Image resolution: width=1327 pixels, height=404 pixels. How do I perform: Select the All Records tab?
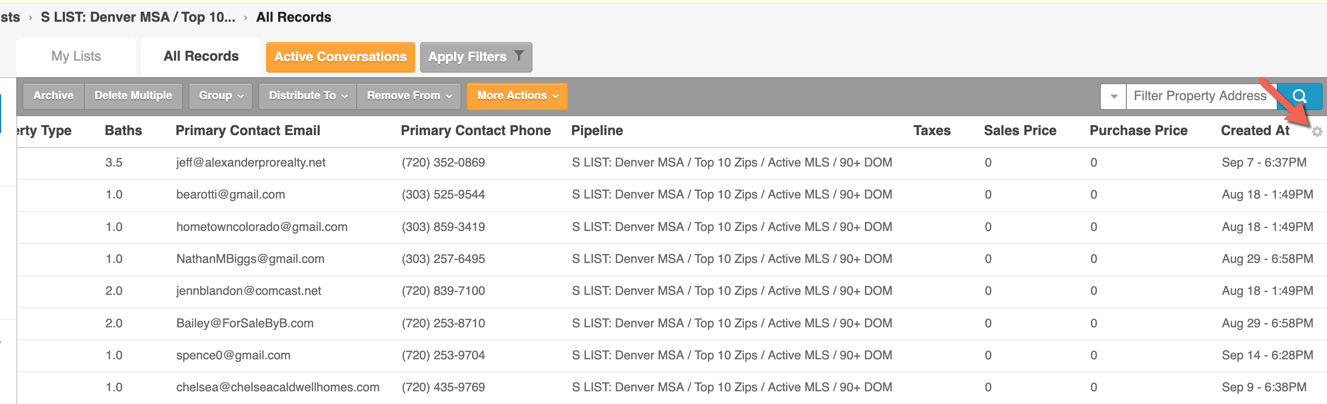pos(201,57)
